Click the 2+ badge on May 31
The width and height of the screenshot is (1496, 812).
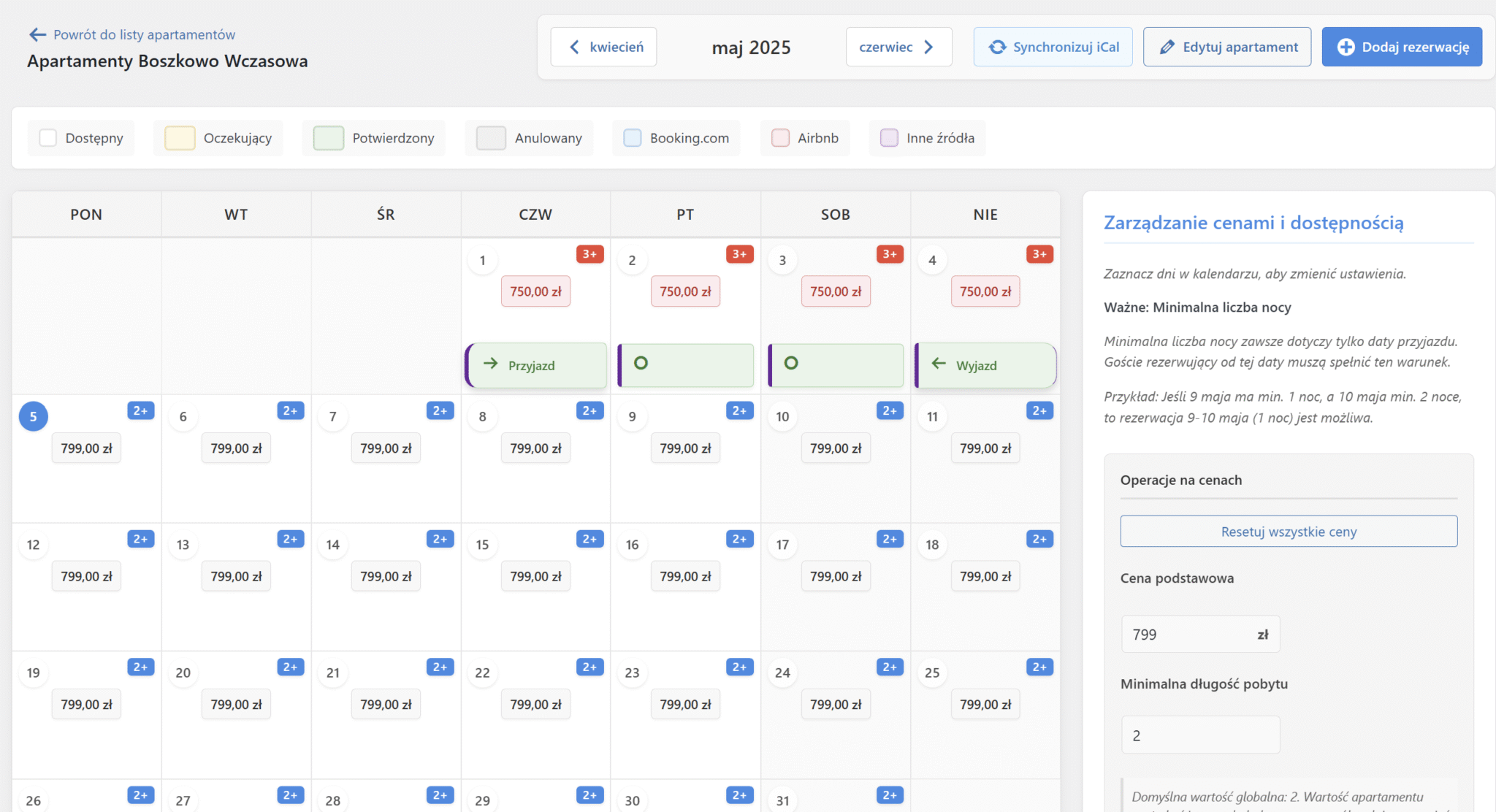(x=890, y=795)
